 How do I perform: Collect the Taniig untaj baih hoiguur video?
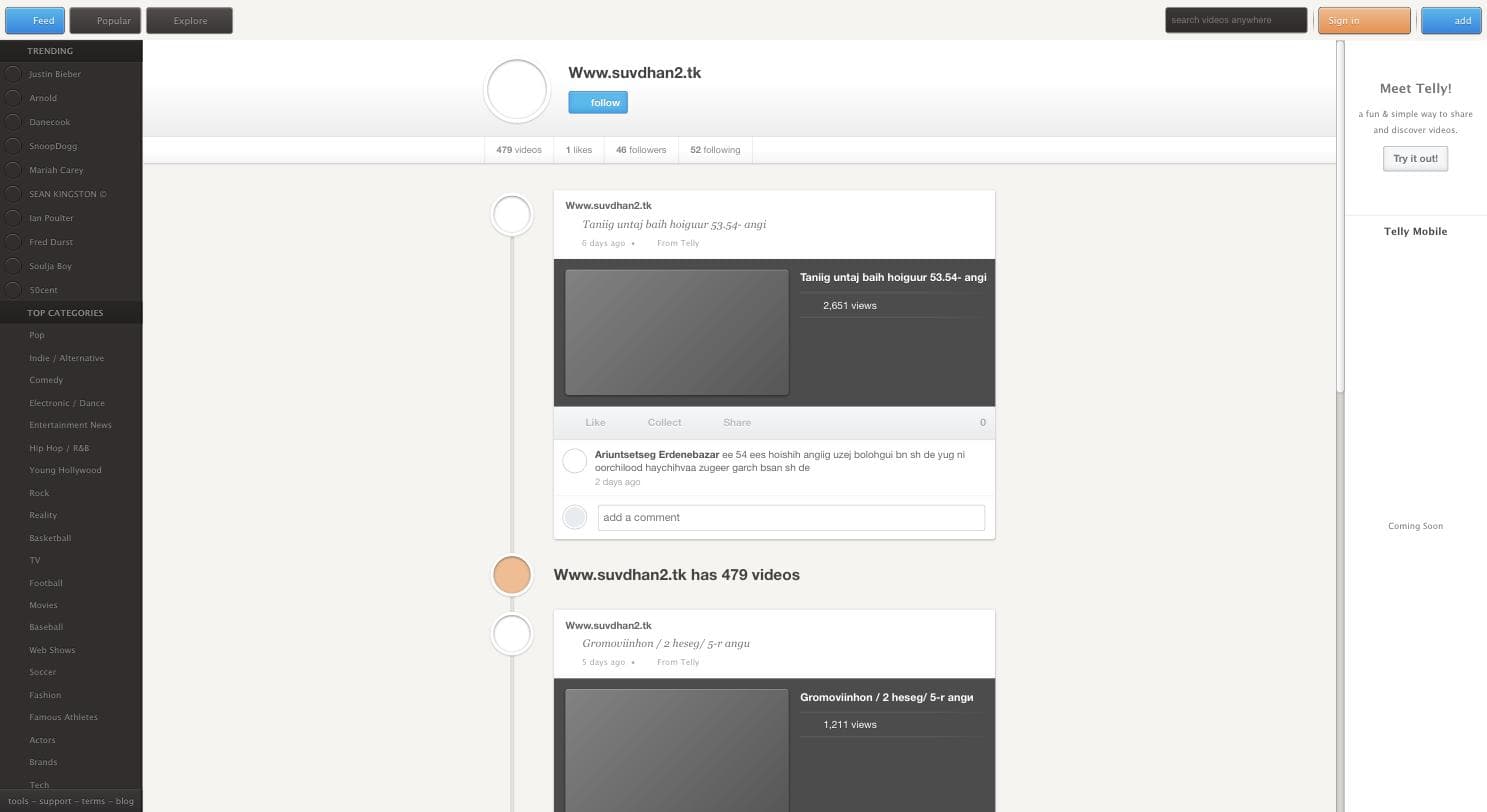tap(664, 422)
